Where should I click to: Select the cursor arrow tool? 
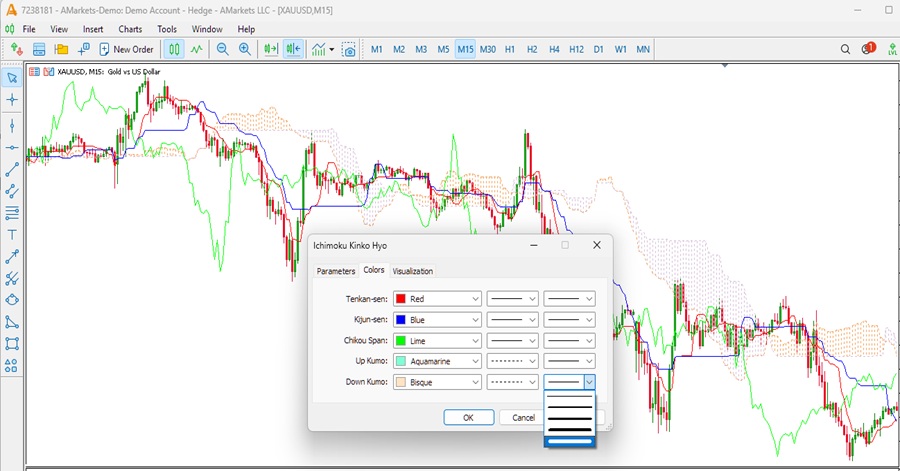pyautogui.click(x=12, y=77)
